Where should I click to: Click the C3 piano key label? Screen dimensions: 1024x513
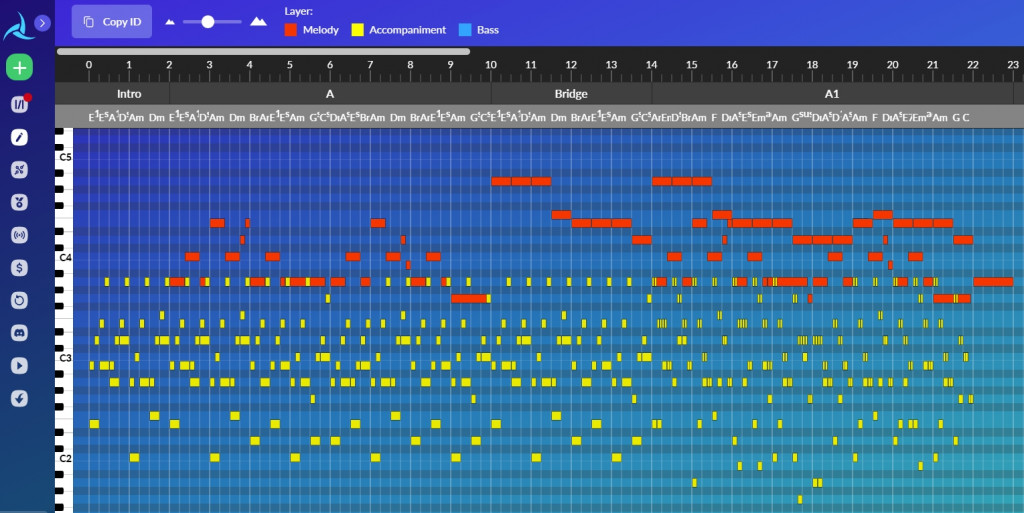pos(65,358)
